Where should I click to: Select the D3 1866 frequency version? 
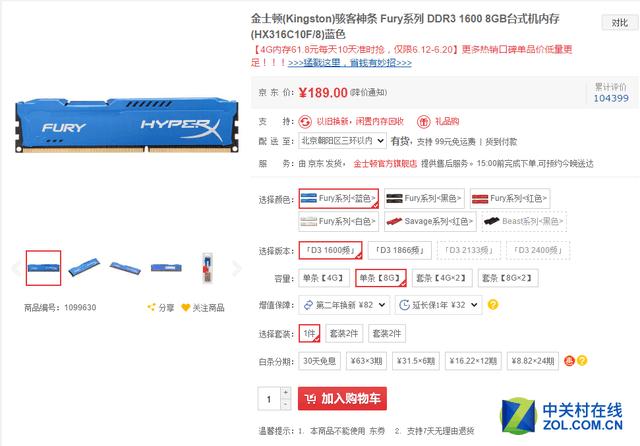(400, 250)
